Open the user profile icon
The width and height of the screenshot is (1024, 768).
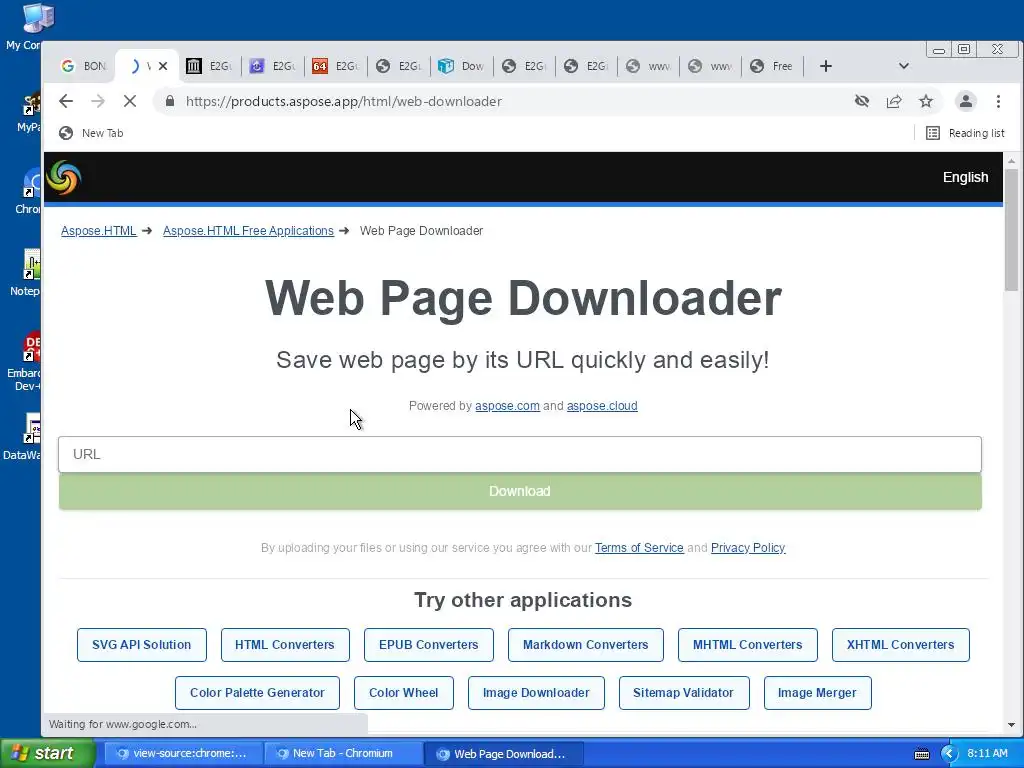[x=966, y=101]
